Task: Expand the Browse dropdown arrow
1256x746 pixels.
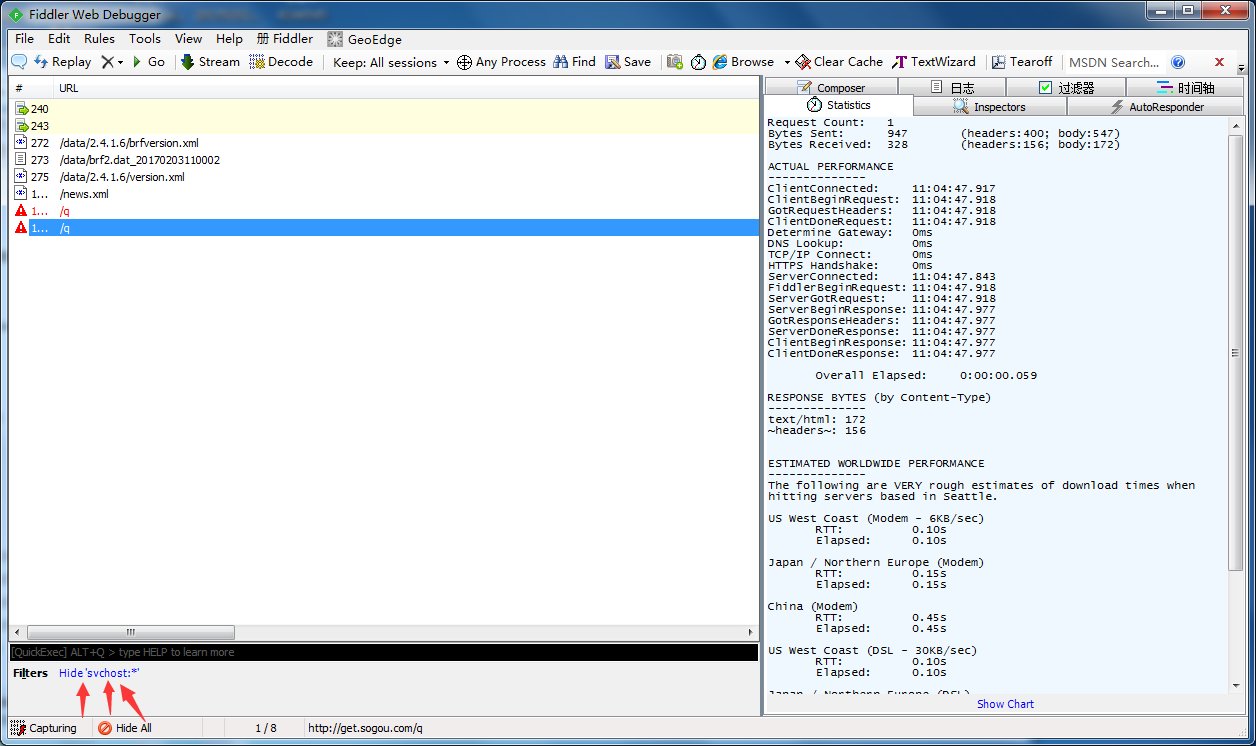Action: click(787, 62)
